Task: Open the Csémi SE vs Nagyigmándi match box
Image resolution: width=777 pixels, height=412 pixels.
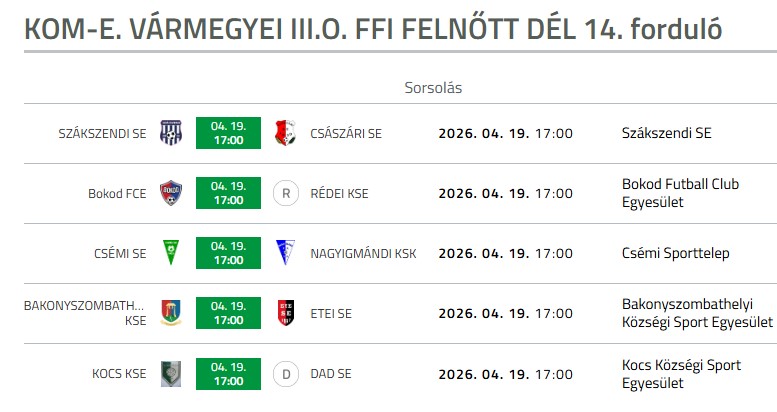Action: (228, 253)
